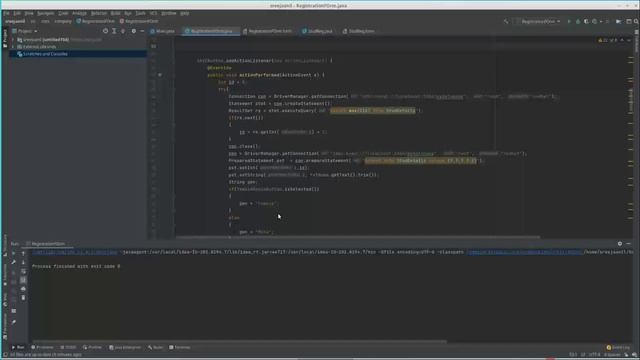Open the Profiler tool window button
This screenshot has height=360, width=640.
pos(92,347)
